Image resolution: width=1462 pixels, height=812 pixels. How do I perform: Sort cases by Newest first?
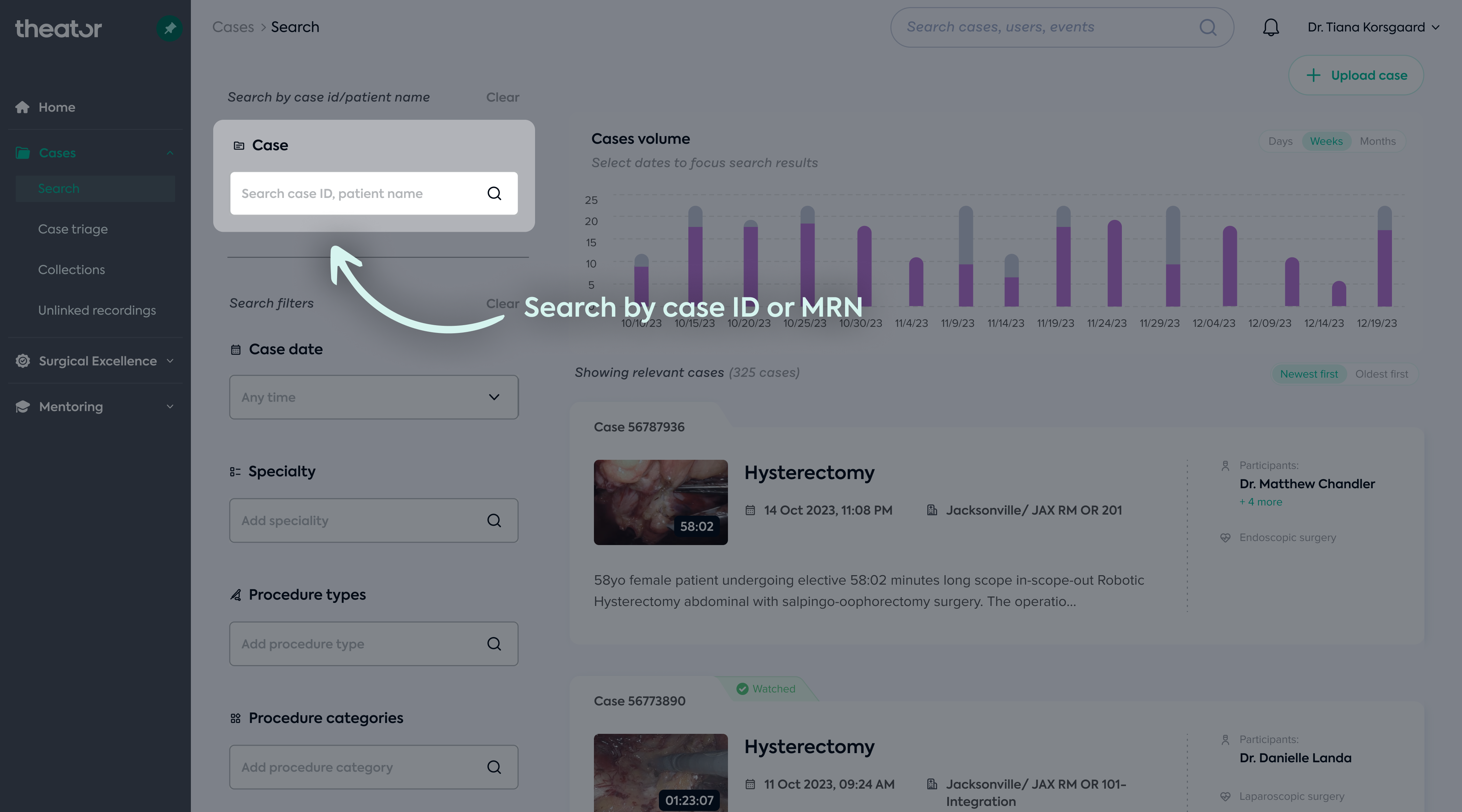tap(1309, 374)
